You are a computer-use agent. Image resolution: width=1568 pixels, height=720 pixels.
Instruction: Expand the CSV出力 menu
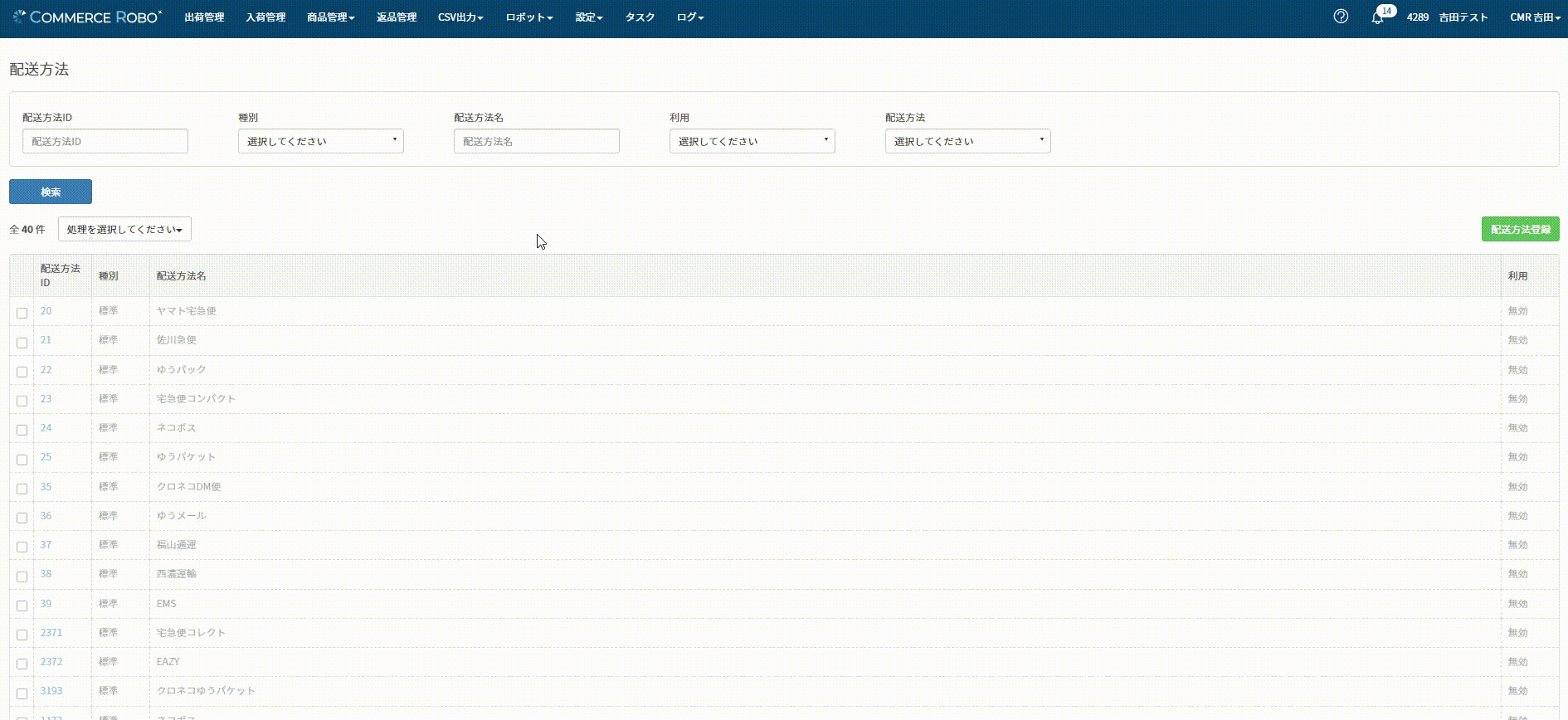460,17
